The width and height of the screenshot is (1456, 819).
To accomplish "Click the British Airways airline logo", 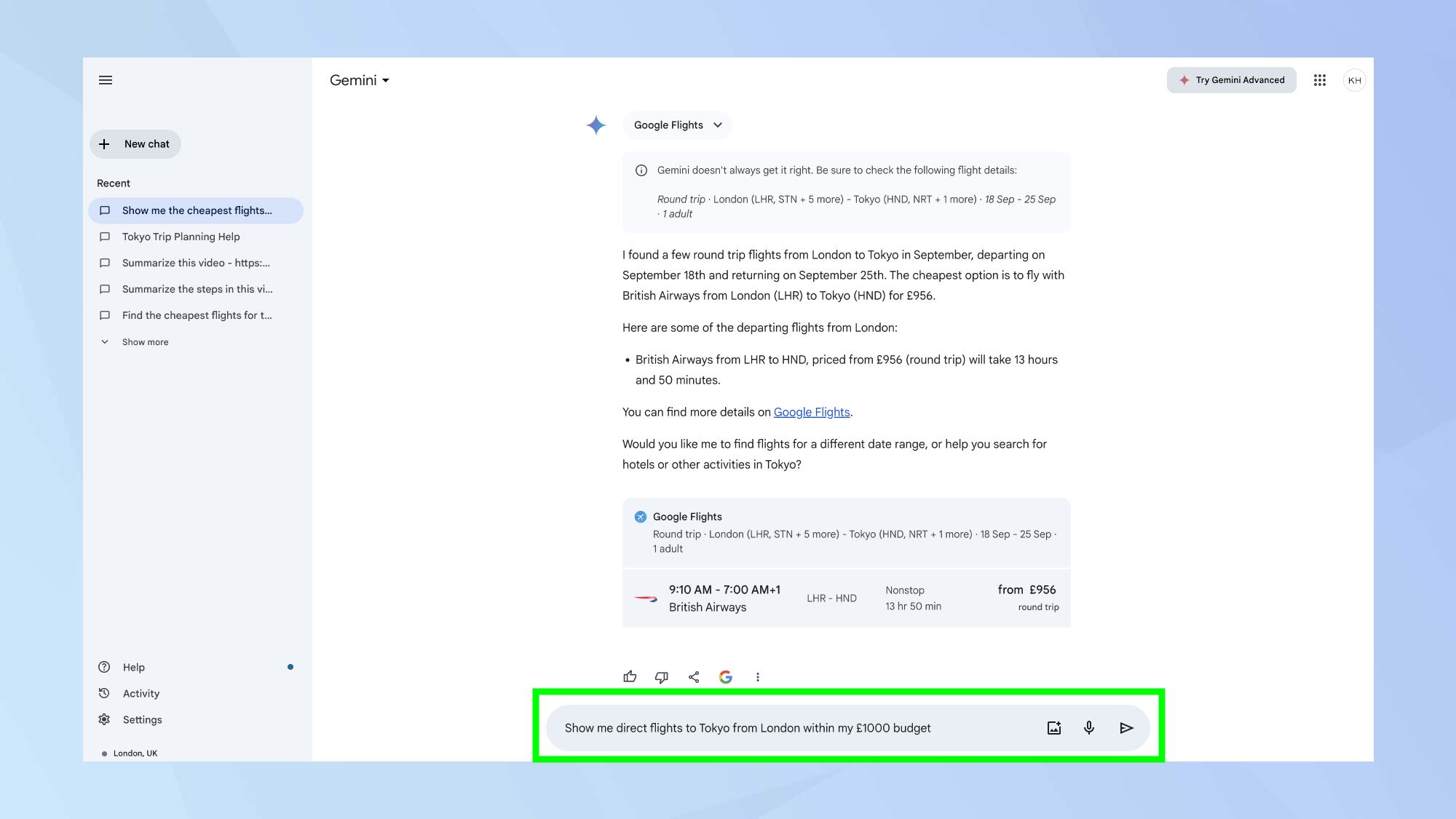I will pos(646,598).
